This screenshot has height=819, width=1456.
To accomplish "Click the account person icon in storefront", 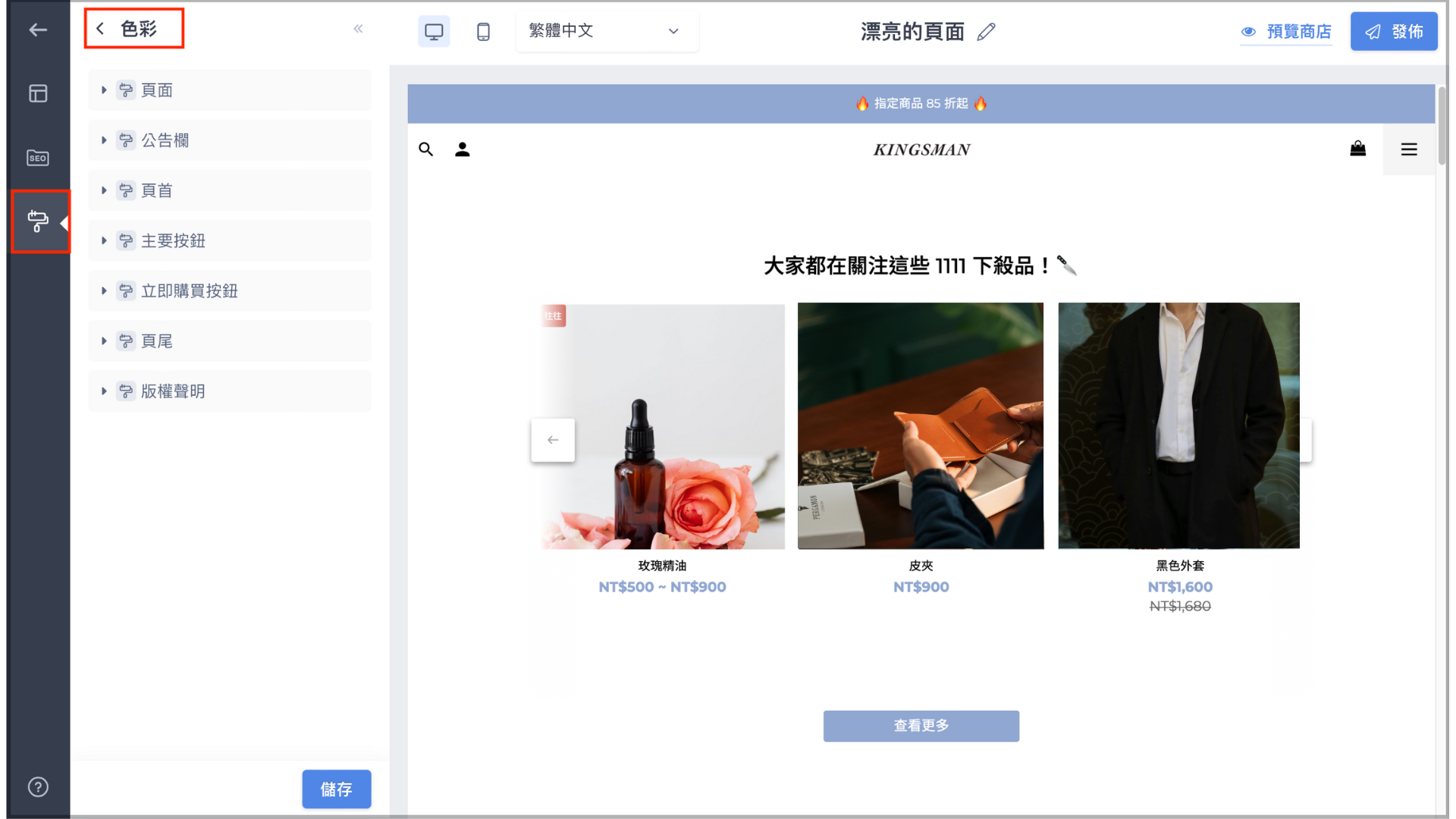I will coord(463,149).
